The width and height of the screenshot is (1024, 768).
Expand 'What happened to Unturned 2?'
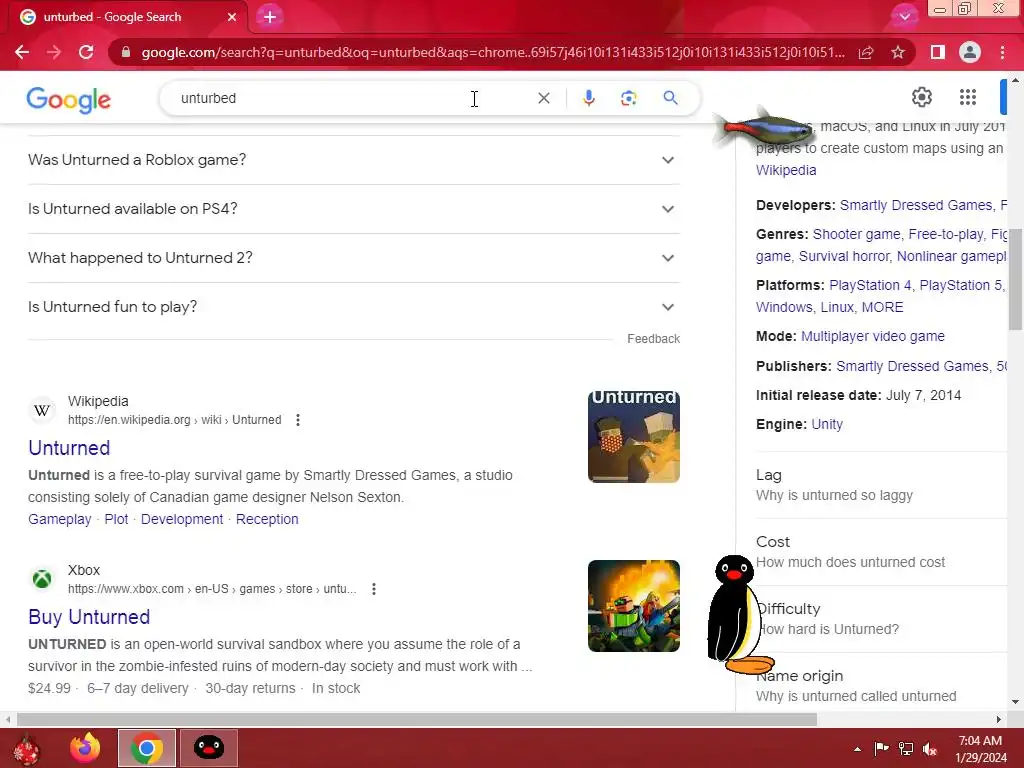point(354,258)
